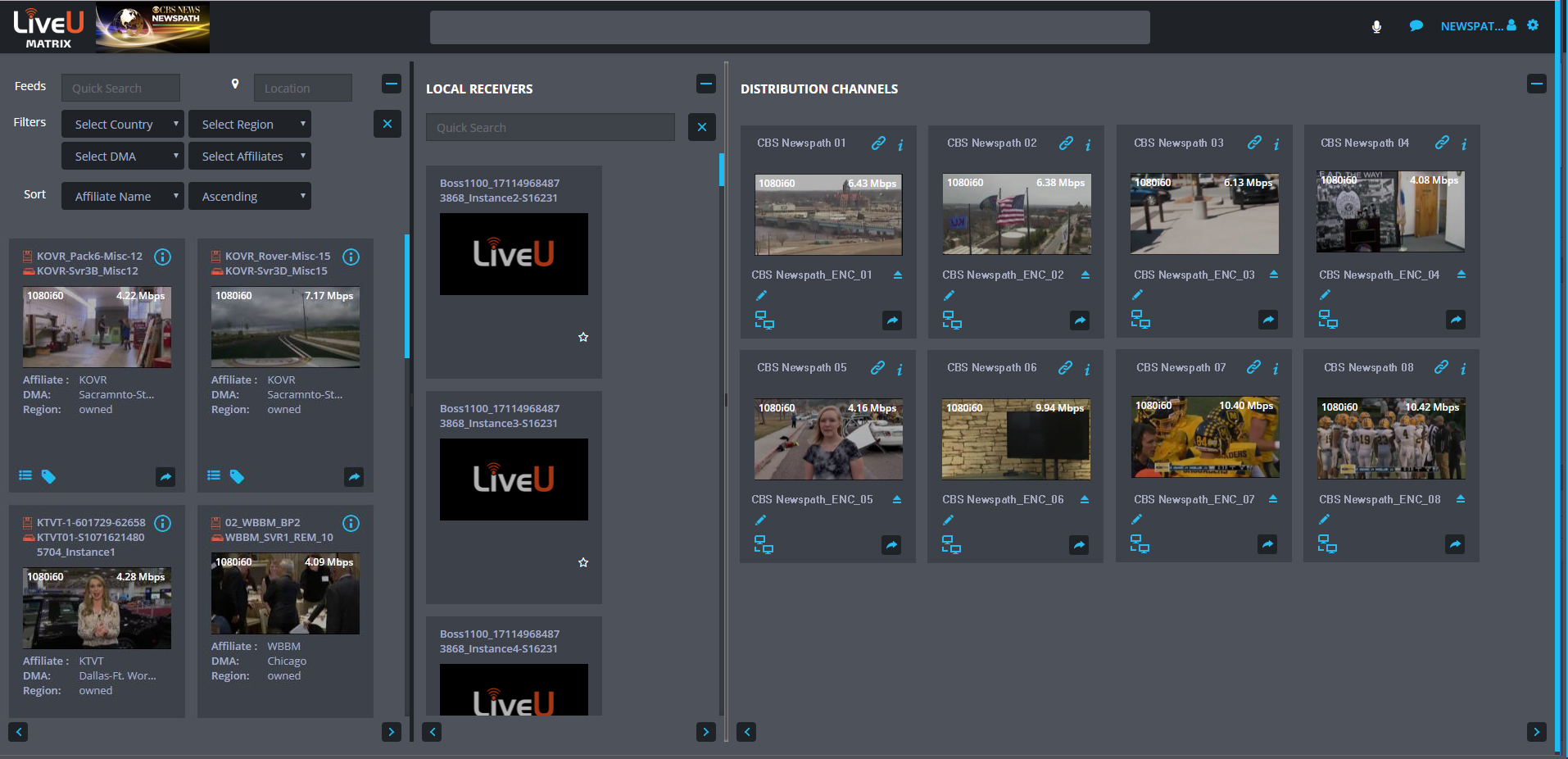Open the settings gear menu

click(x=1533, y=26)
